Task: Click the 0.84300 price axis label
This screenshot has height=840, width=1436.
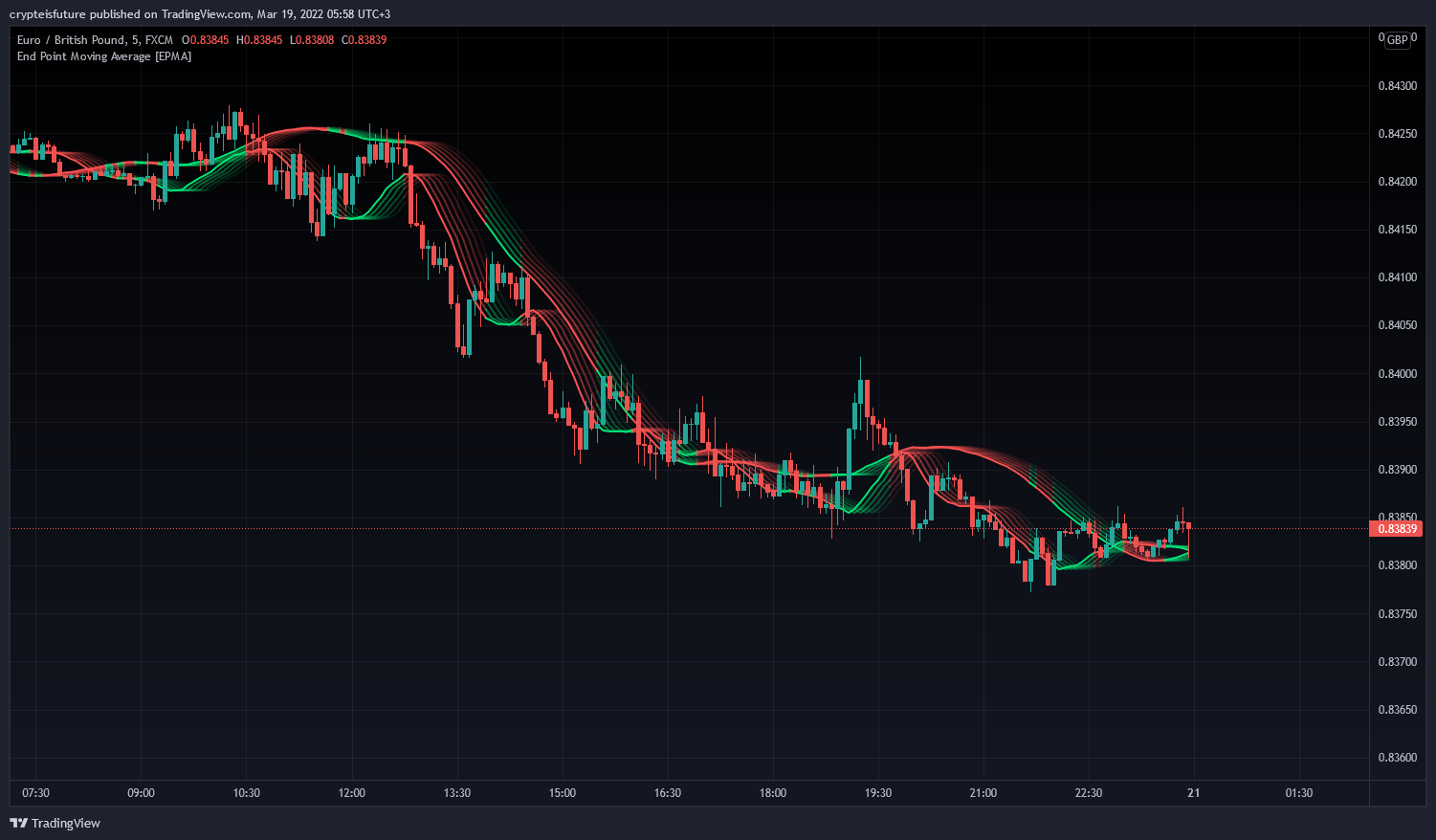Action: point(1397,86)
